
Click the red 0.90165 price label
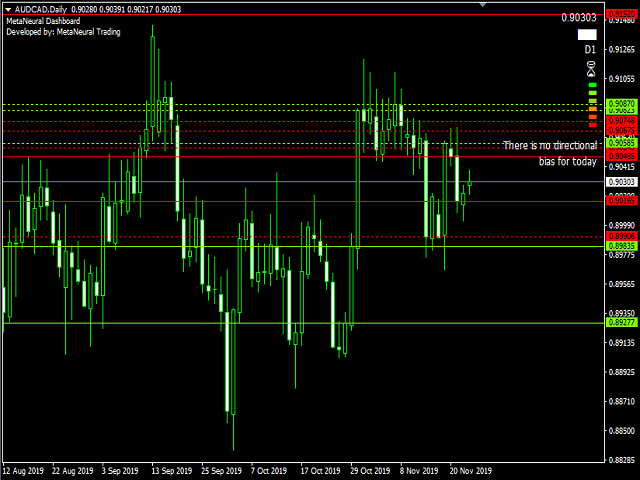(622, 200)
